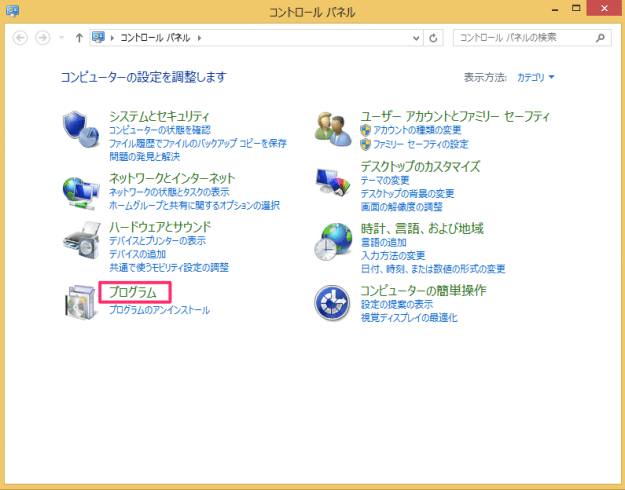Image resolution: width=625 pixels, height=490 pixels.
Task: Click the forward navigation arrow
Action: point(43,38)
